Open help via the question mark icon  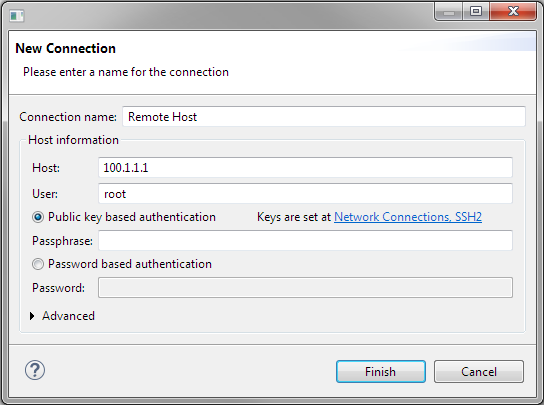(x=35, y=370)
